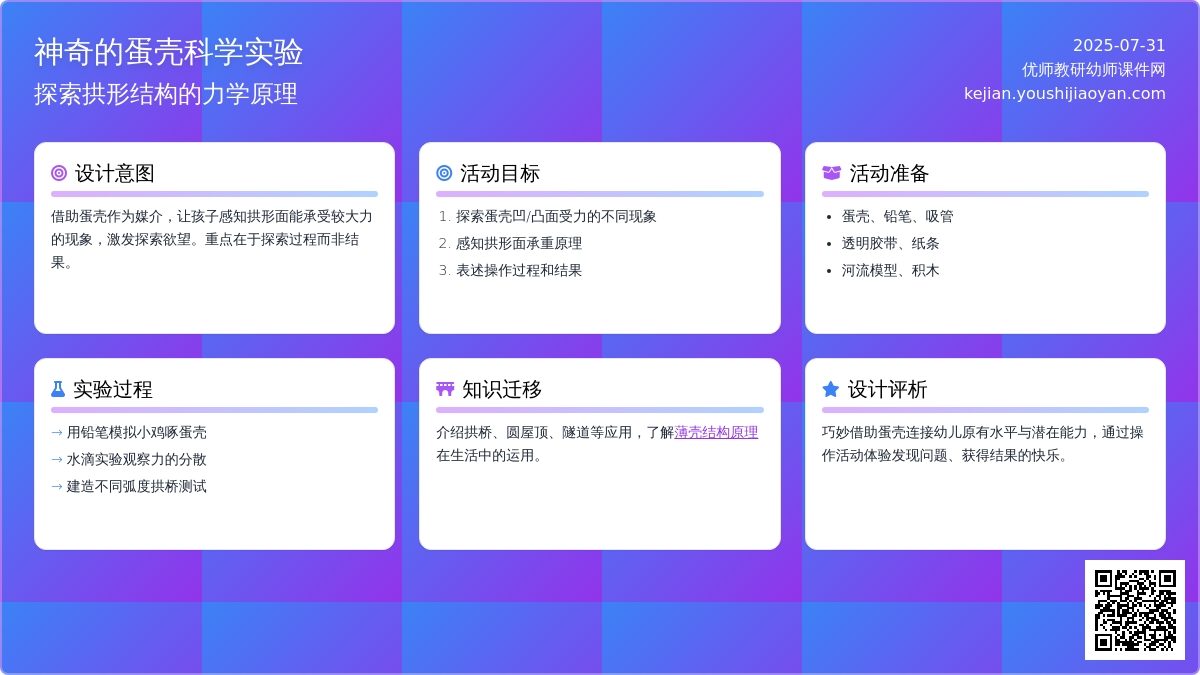This screenshot has height=675, width=1200.
Task: Click step 建造不同弧度拱桥测试
Action: [137, 486]
